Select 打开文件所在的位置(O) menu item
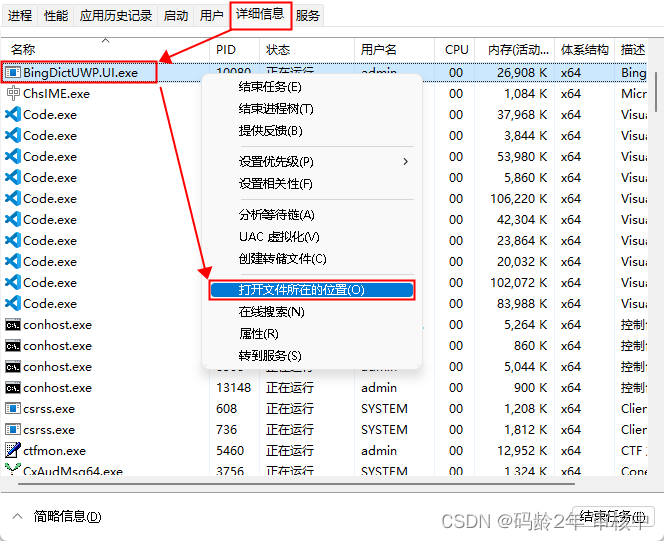The width and height of the screenshot is (664, 541). (312, 290)
